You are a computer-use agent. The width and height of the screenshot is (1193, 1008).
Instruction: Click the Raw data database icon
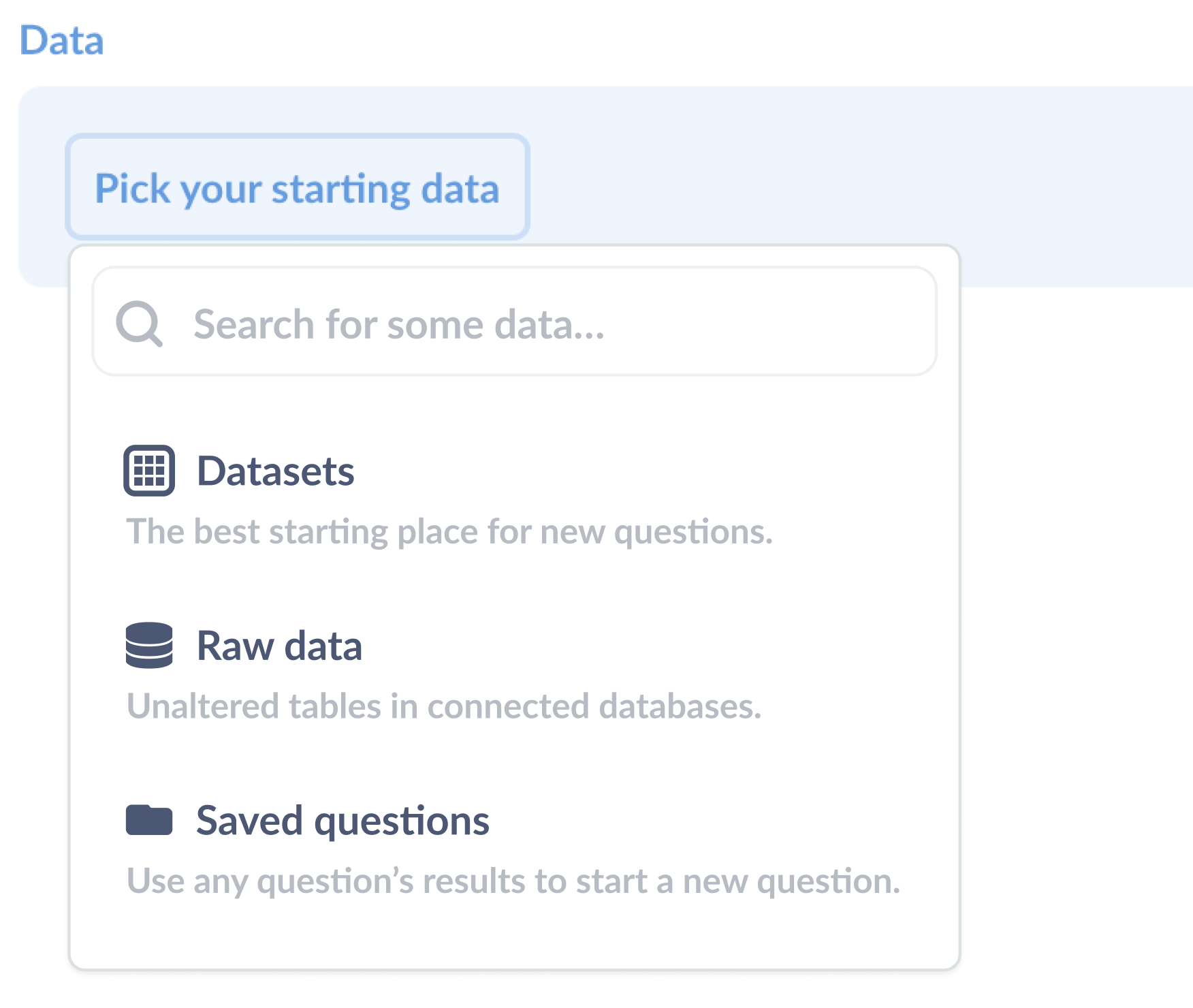pyautogui.click(x=148, y=646)
